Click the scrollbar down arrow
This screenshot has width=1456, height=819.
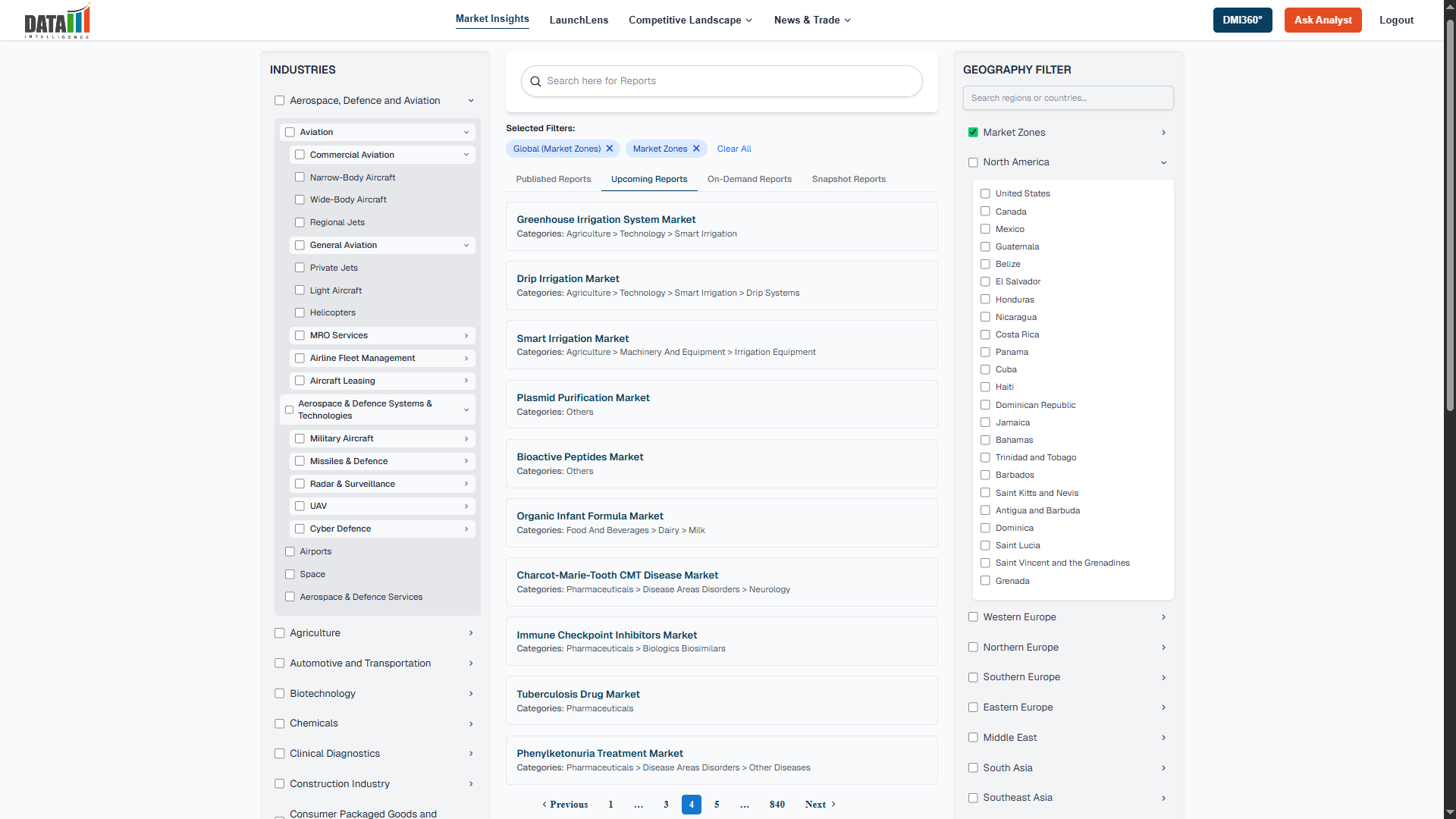click(x=1449, y=813)
